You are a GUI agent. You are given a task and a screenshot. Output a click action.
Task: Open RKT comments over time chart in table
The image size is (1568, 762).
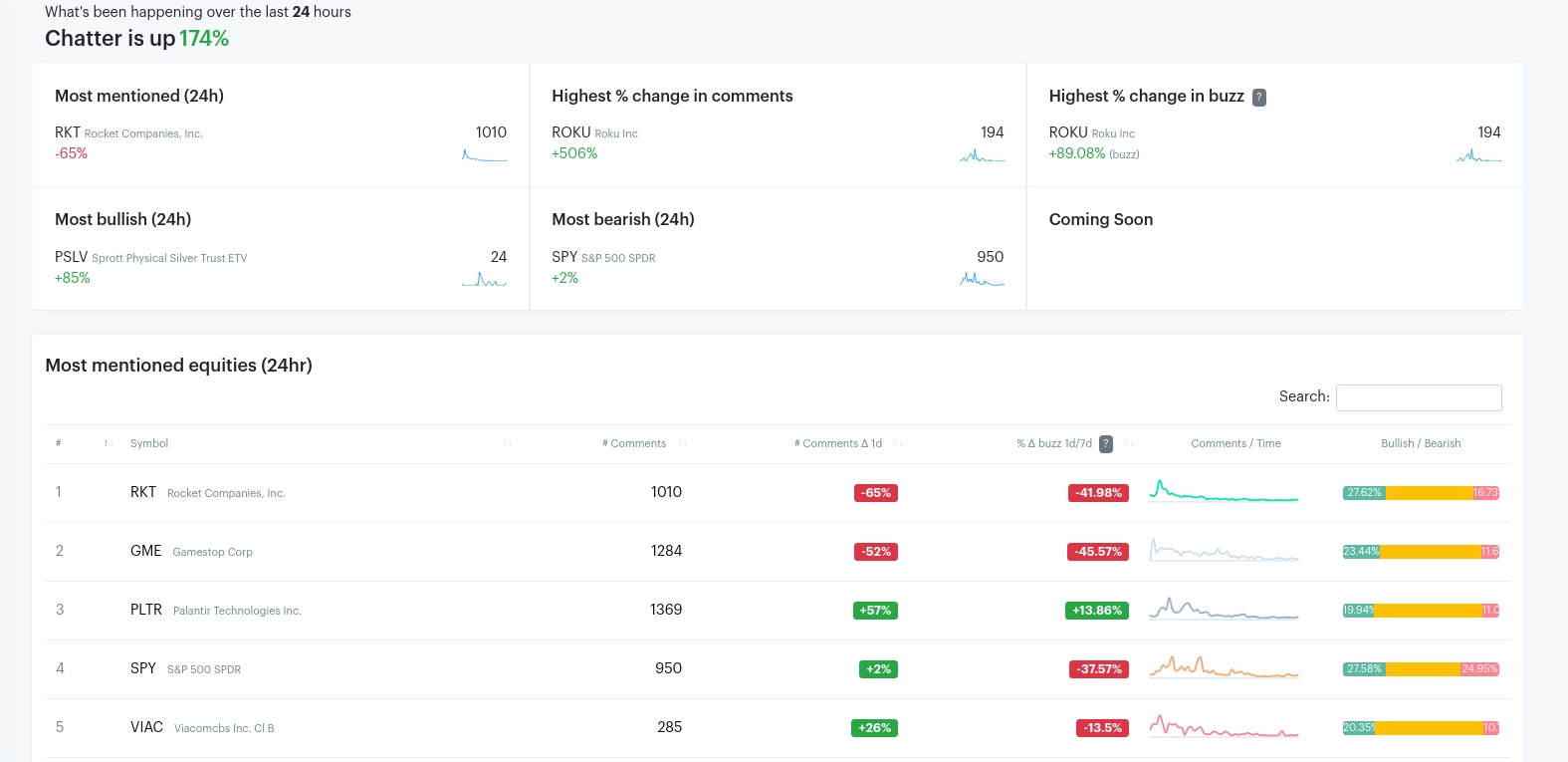(x=1224, y=491)
